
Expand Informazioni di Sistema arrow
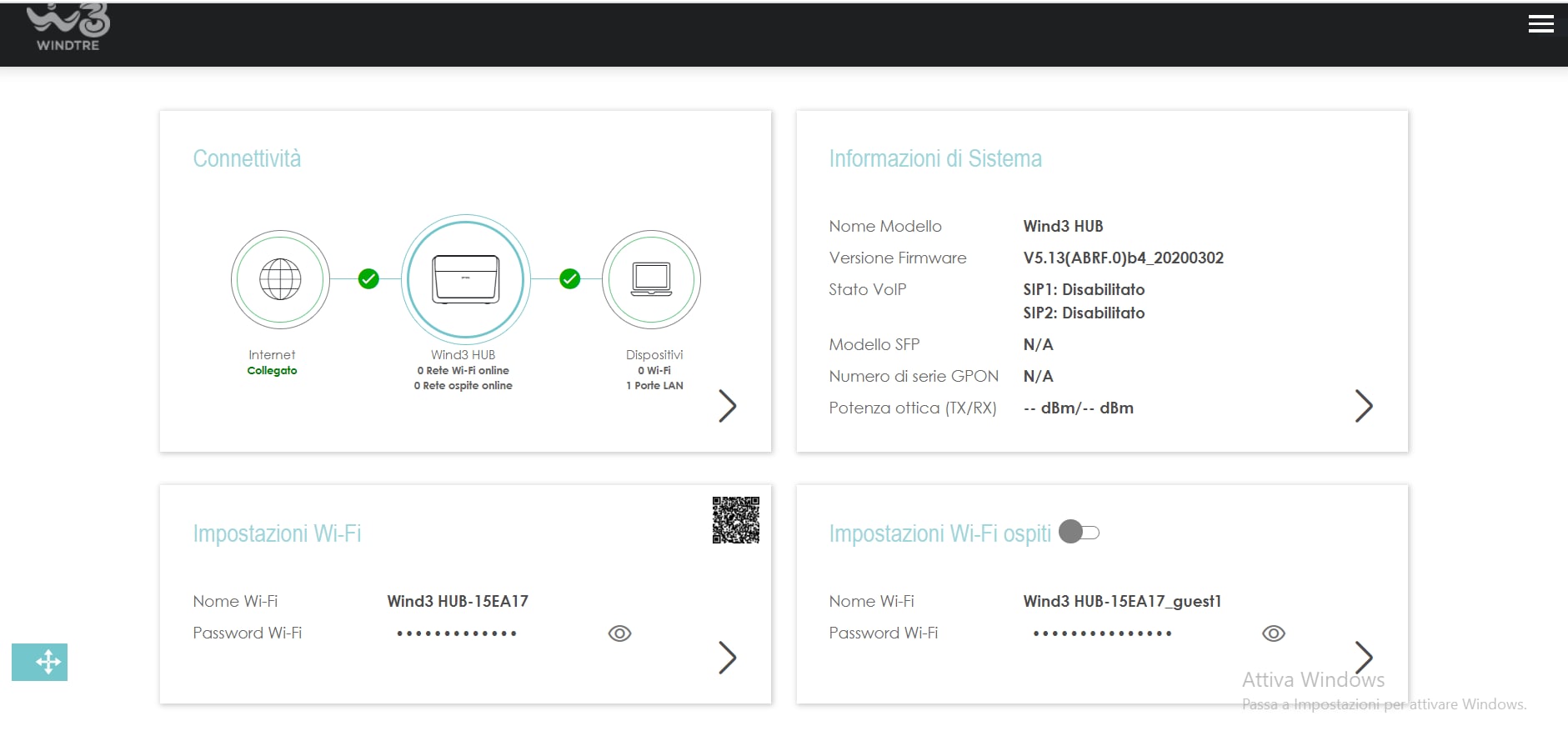tap(1364, 406)
